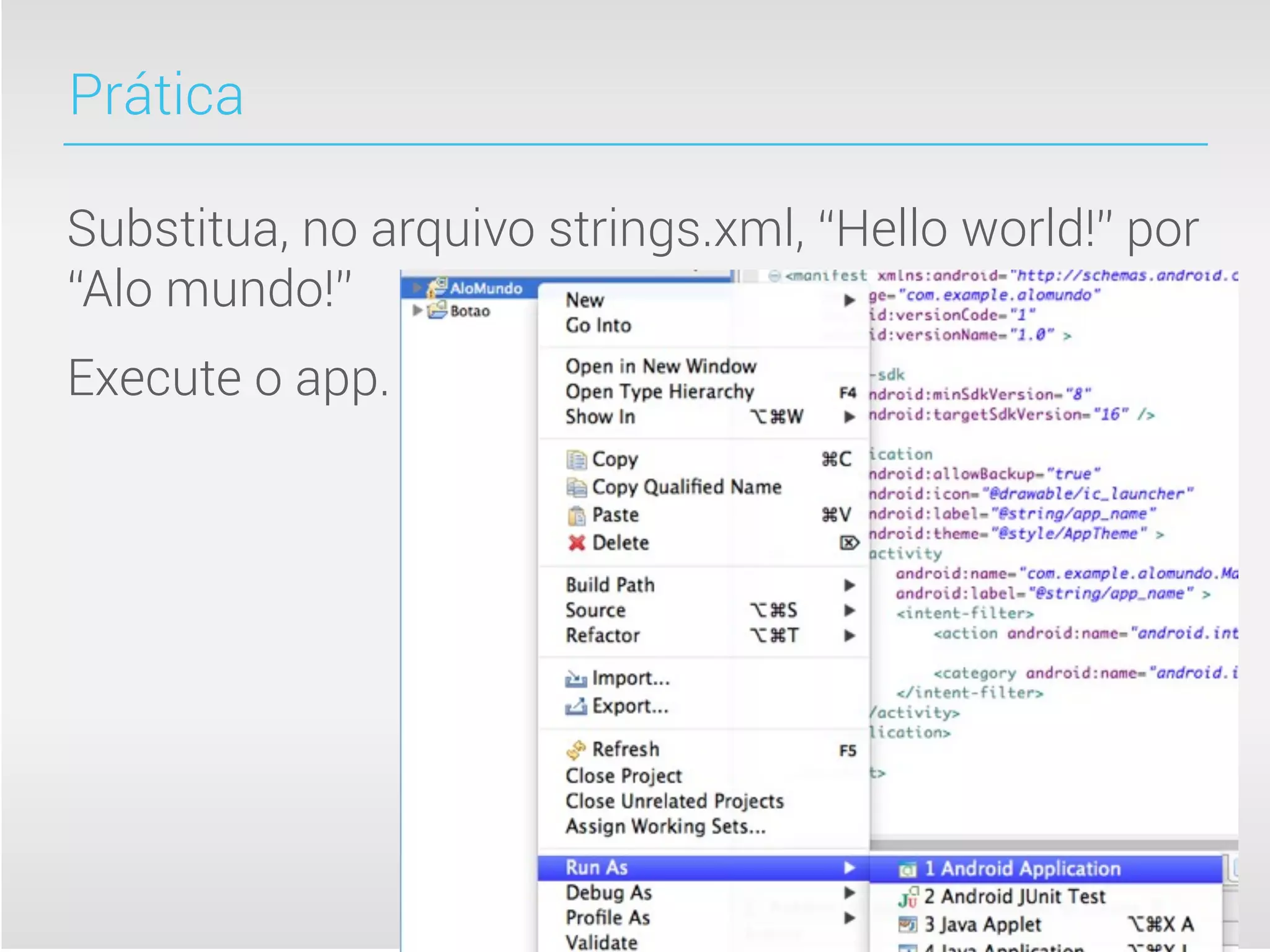Viewport: 1270px width, 952px height.
Task: Click the Copy Qualified Name icon
Action: (576, 488)
